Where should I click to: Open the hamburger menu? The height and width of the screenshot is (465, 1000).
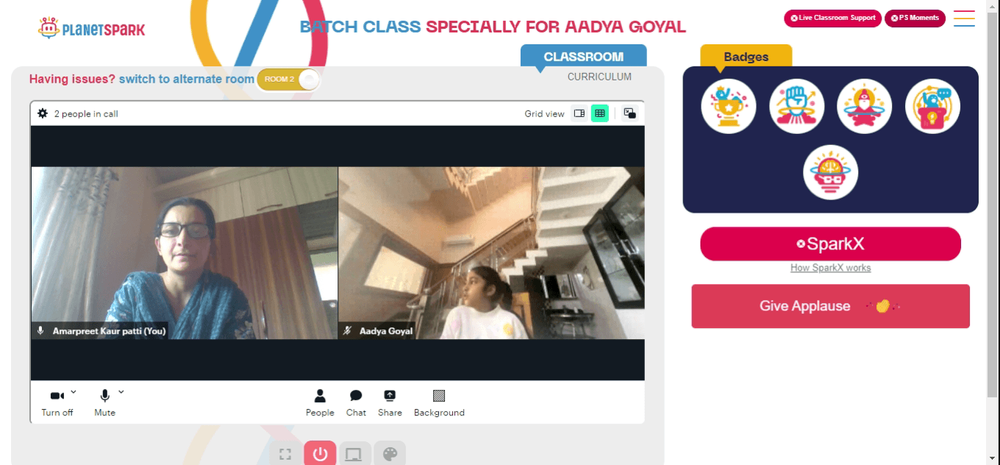[964, 18]
